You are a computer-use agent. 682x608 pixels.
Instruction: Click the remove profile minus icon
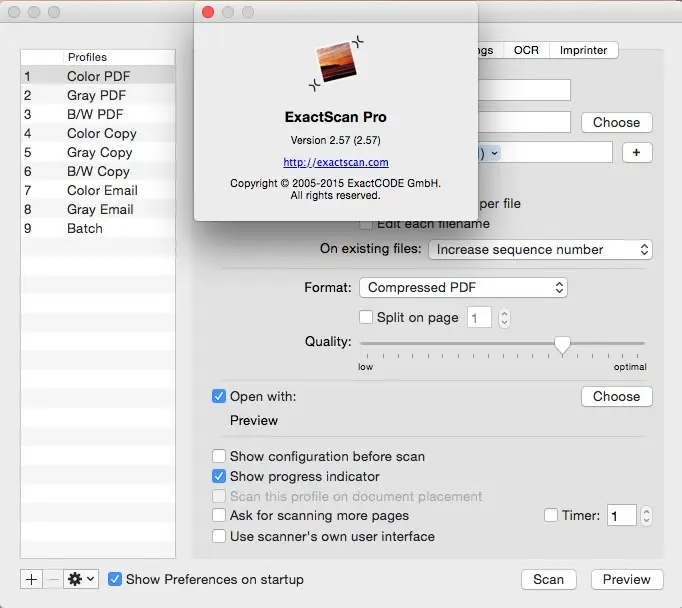(x=53, y=579)
